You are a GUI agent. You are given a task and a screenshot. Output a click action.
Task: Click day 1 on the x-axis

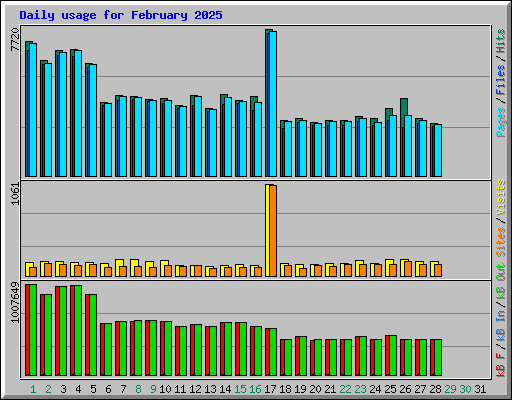[x=33, y=389]
